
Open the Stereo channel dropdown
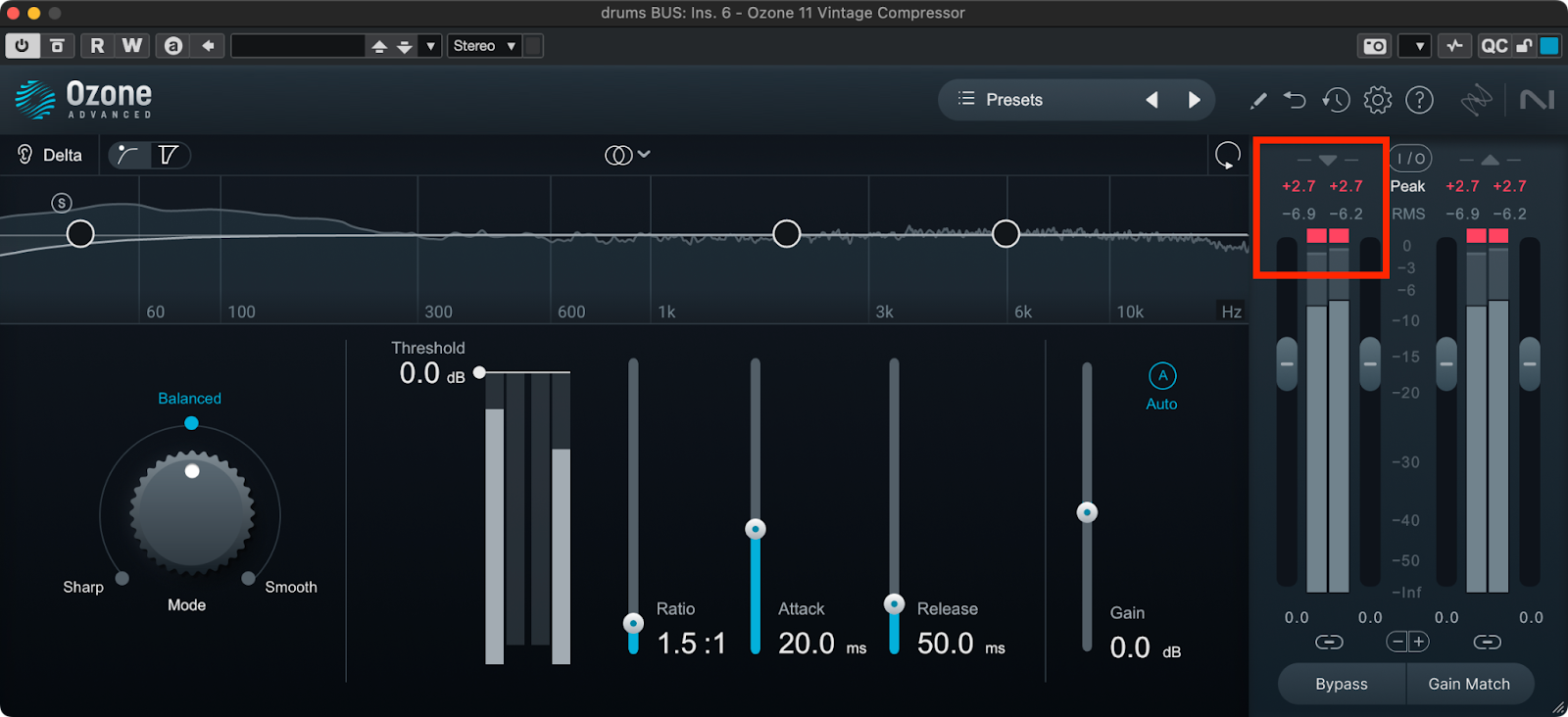(x=484, y=46)
